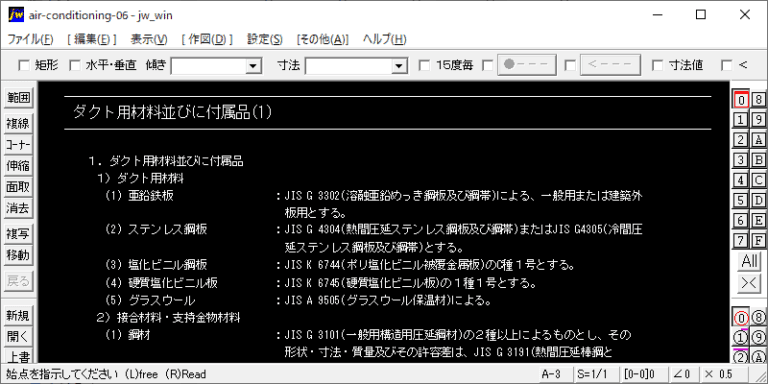This screenshot has height=384, width=768.
Task: Enable the 15度毎 checkbox
Action: point(425,65)
